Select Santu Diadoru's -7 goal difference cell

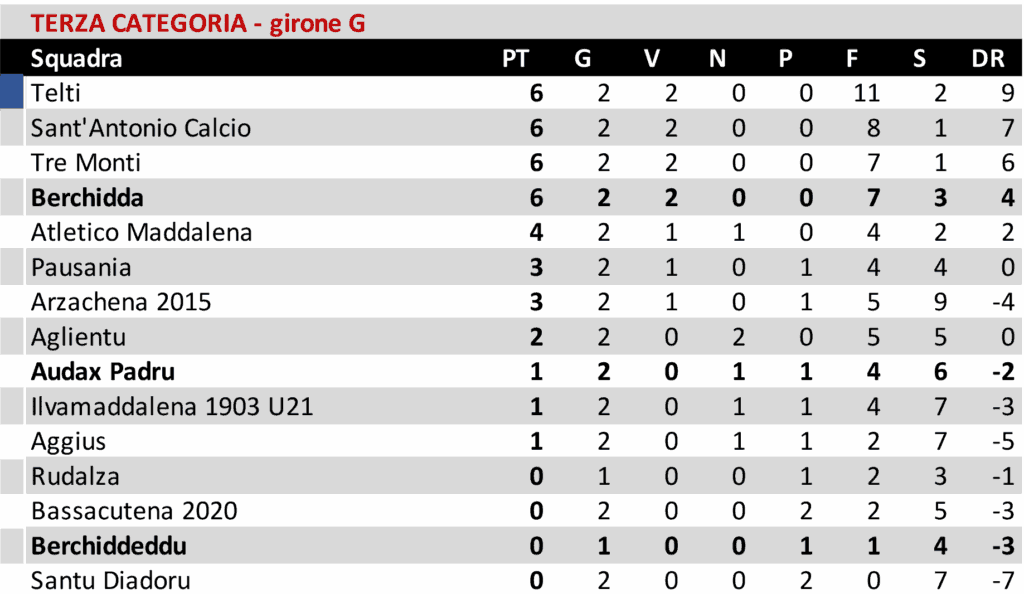(x=1002, y=580)
